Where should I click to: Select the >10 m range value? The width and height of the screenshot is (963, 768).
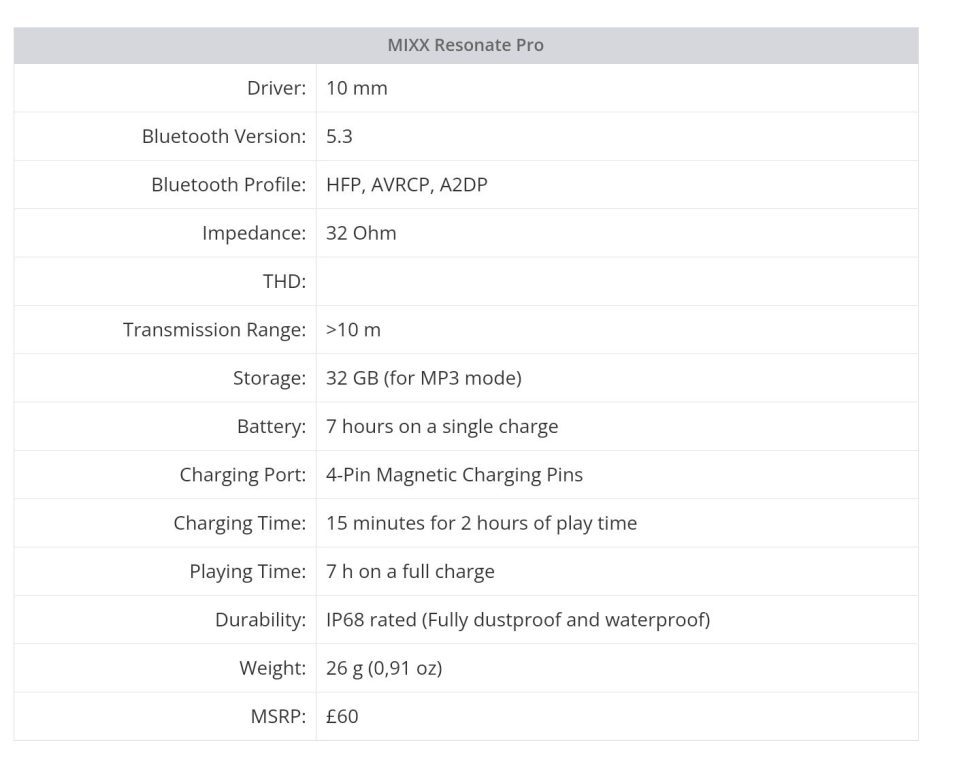[x=353, y=330]
